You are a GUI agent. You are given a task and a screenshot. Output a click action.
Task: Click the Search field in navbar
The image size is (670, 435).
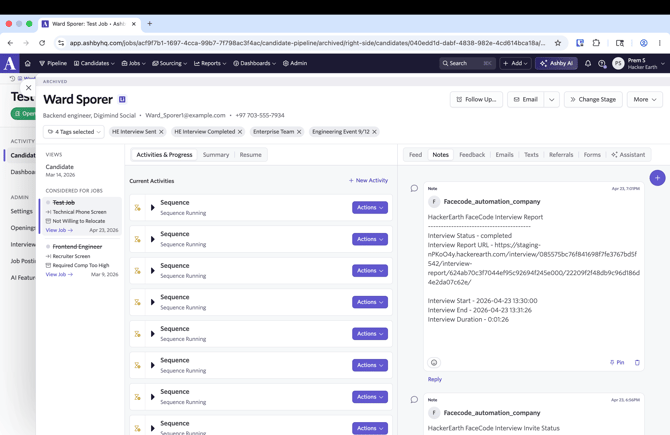[467, 63]
